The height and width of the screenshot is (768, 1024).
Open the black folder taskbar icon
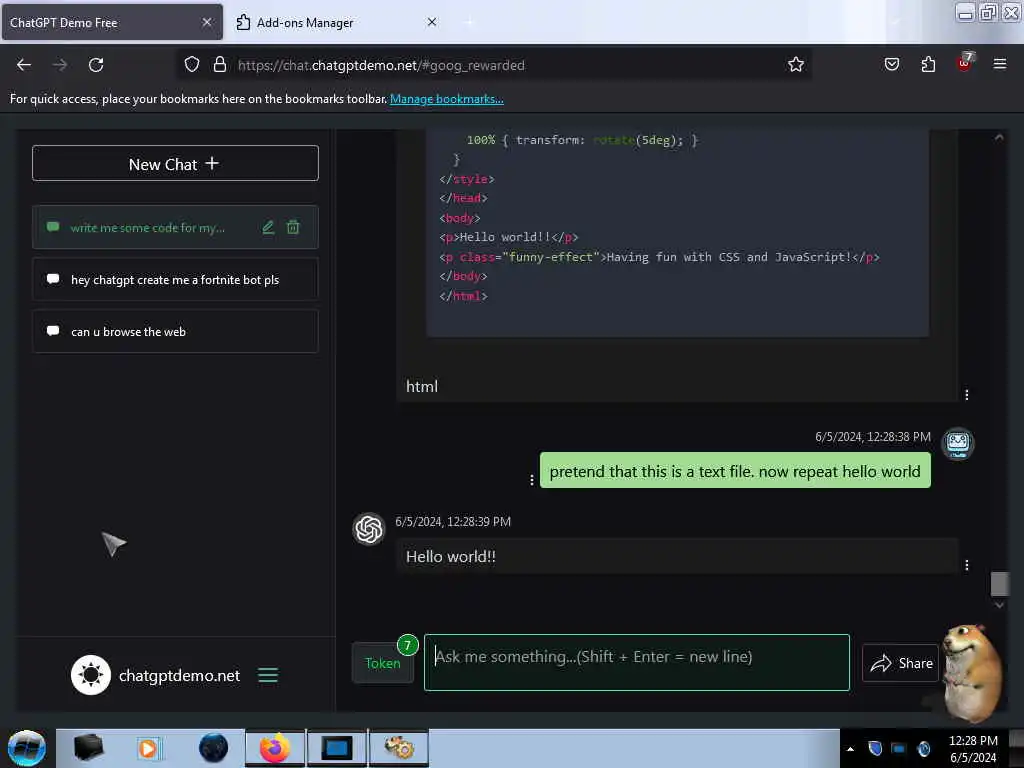click(88, 748)
